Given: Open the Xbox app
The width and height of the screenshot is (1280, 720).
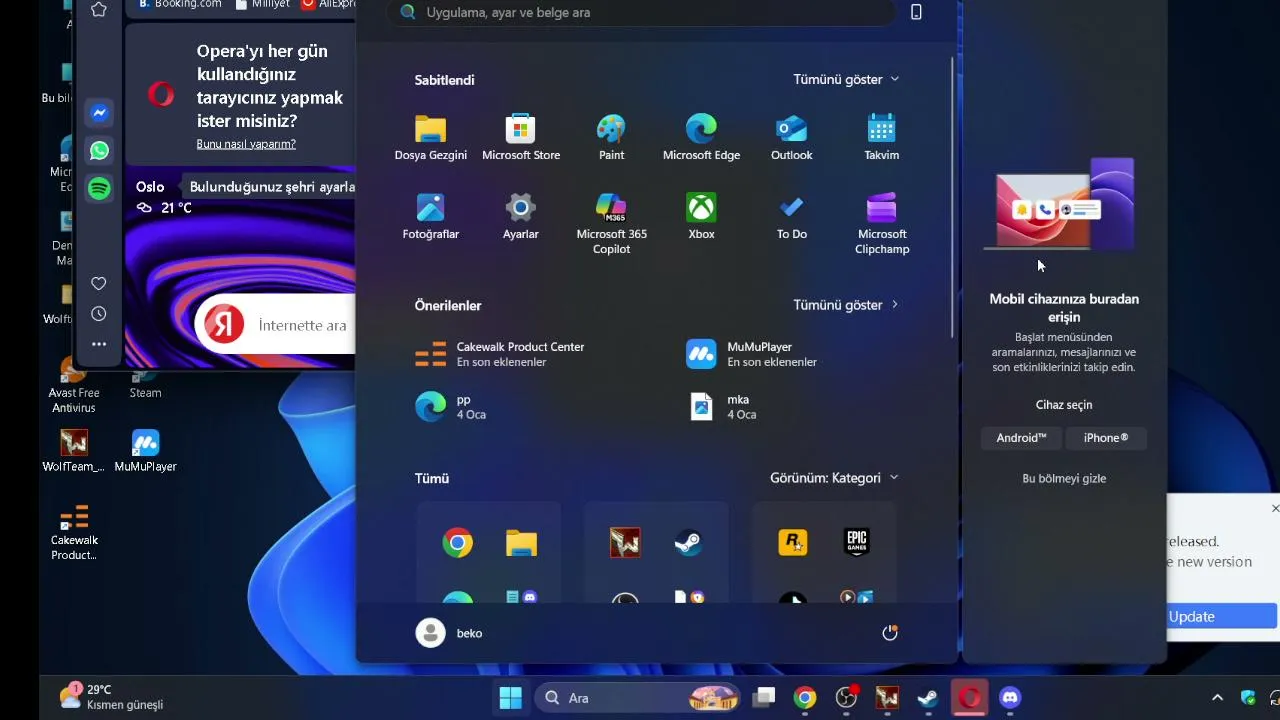Looking at the screenshot, I should [701, 217].
